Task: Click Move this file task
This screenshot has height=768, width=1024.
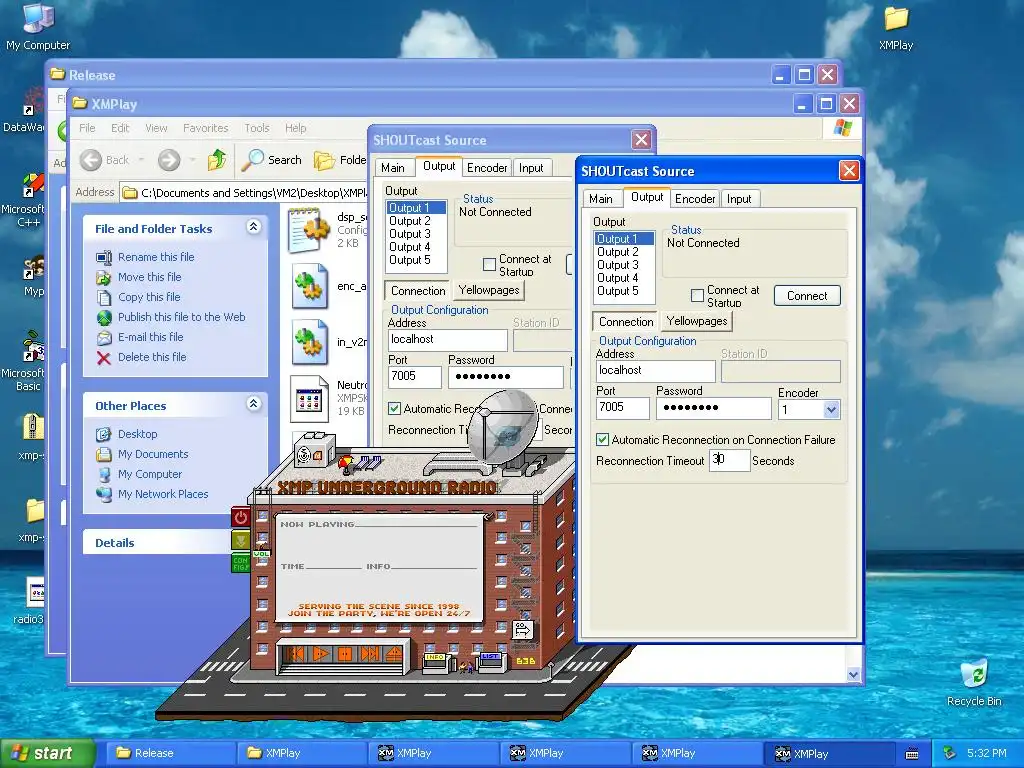Action: [150, 277]
